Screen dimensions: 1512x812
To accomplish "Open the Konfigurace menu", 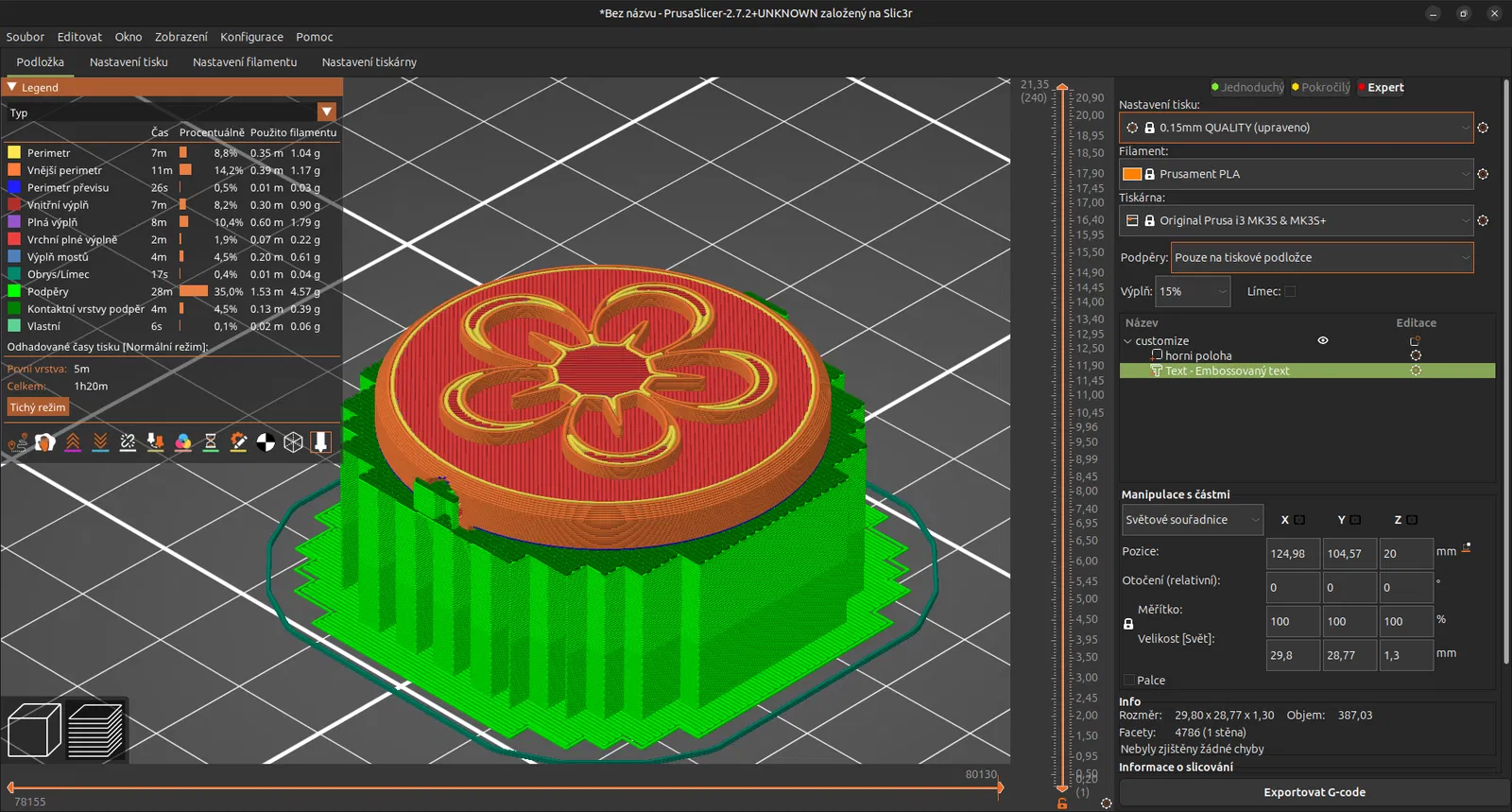I will point(251,37).
